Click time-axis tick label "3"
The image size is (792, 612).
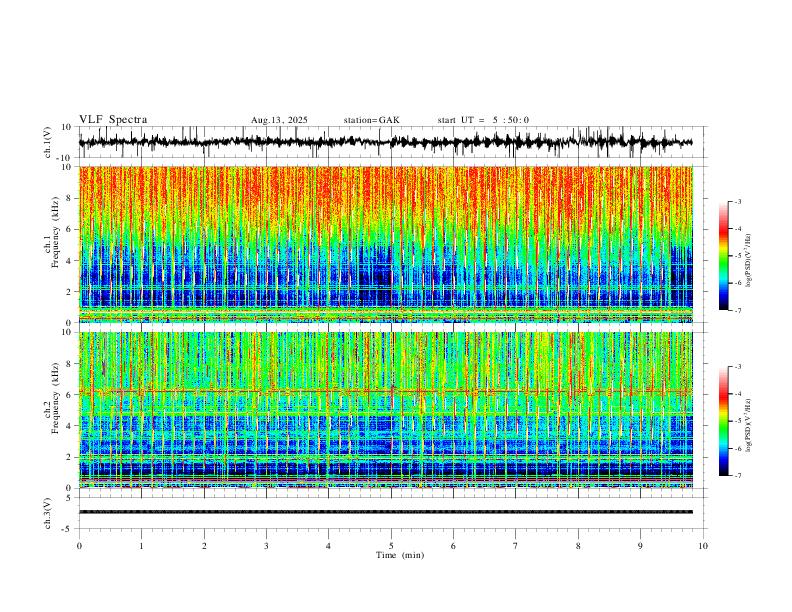tap(266, 546)
